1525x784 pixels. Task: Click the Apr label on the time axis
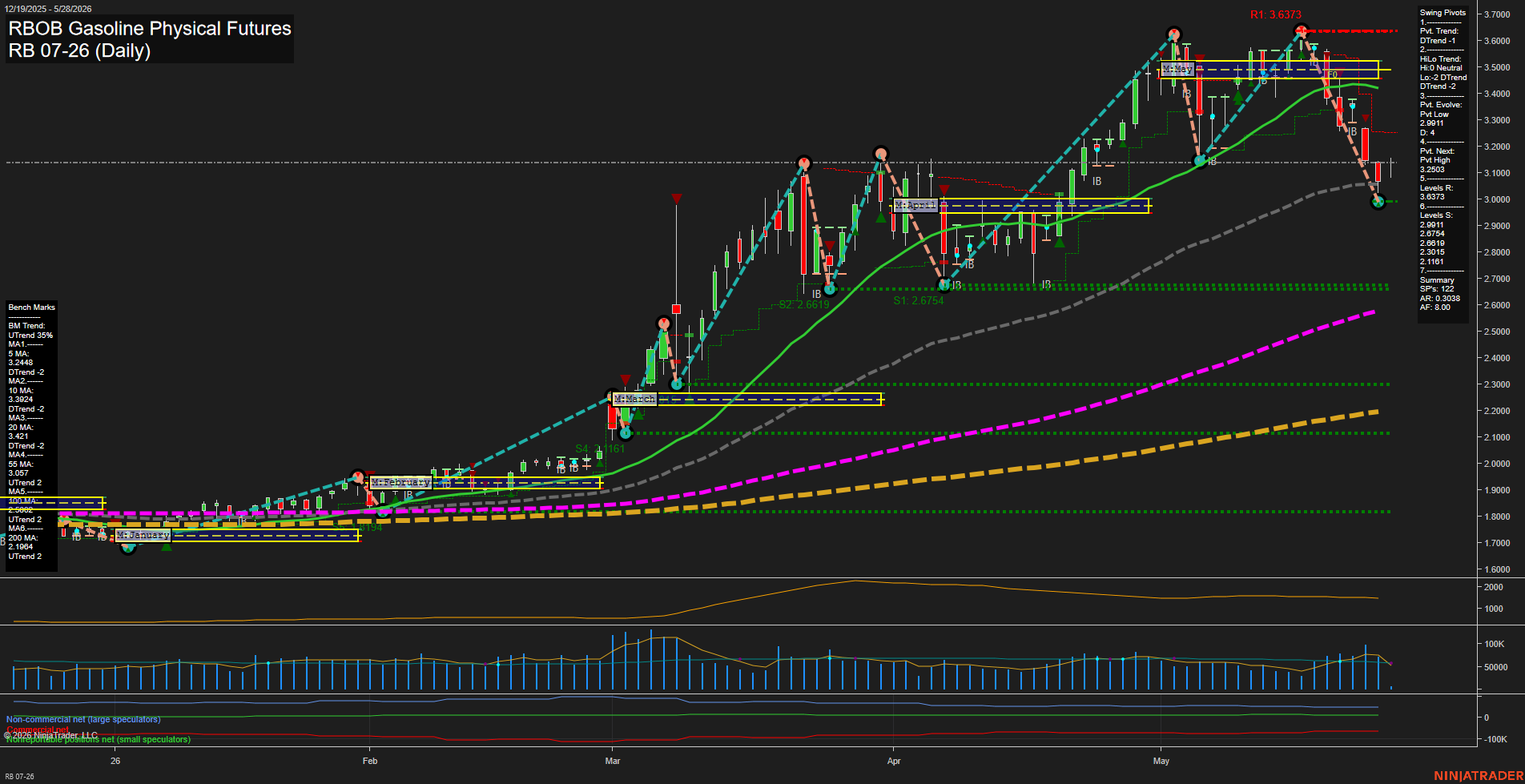coord(894,761)
